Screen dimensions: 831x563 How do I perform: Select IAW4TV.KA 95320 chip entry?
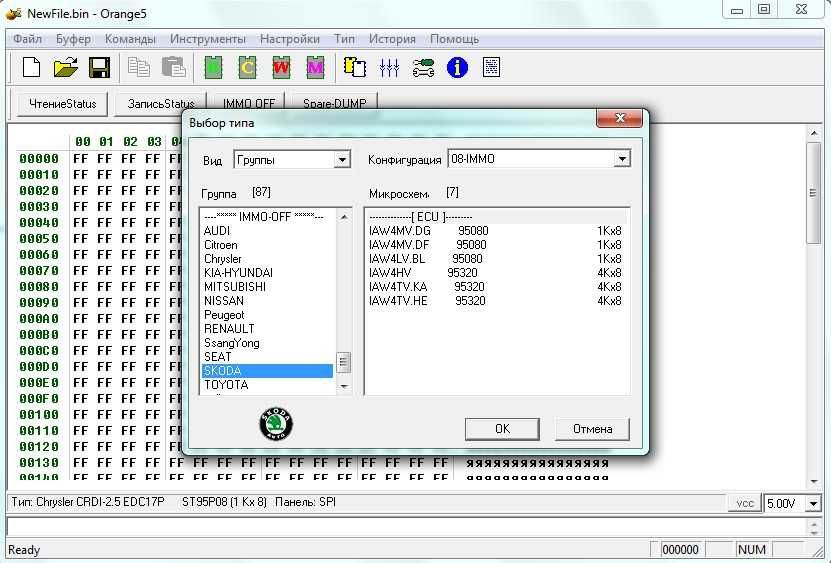click(x=496, y=287)
